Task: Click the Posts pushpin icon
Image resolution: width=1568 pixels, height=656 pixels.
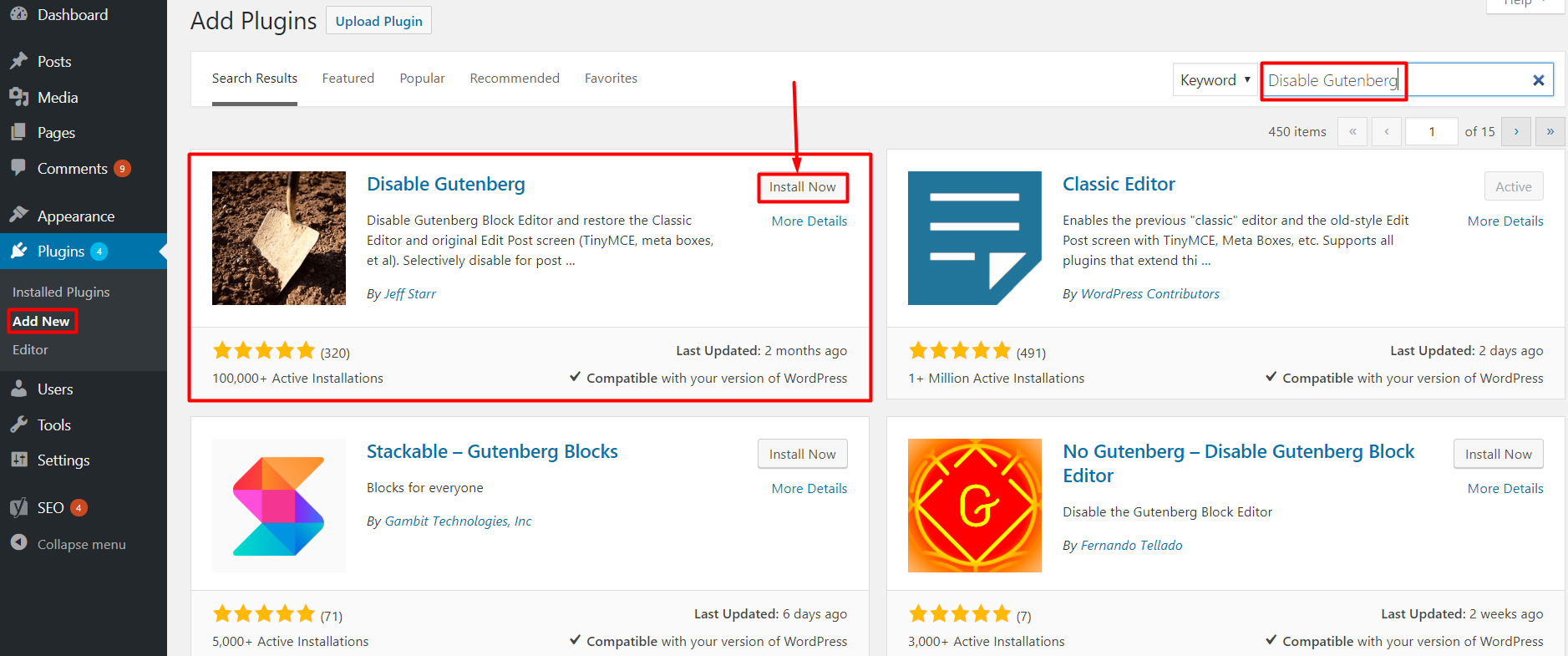Action: [x=18, y=61]
